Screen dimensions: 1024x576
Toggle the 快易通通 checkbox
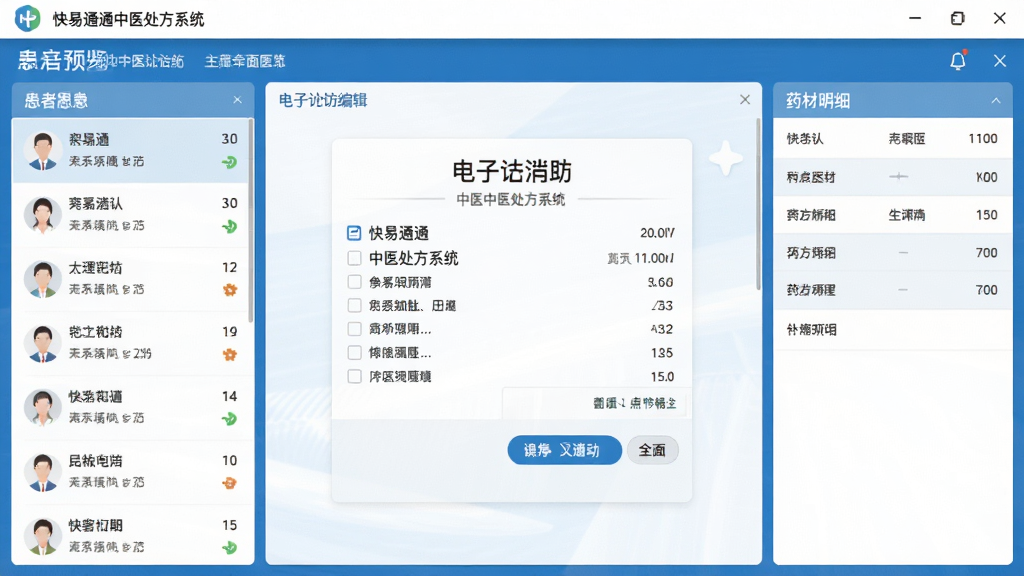[x=354, y=233]
